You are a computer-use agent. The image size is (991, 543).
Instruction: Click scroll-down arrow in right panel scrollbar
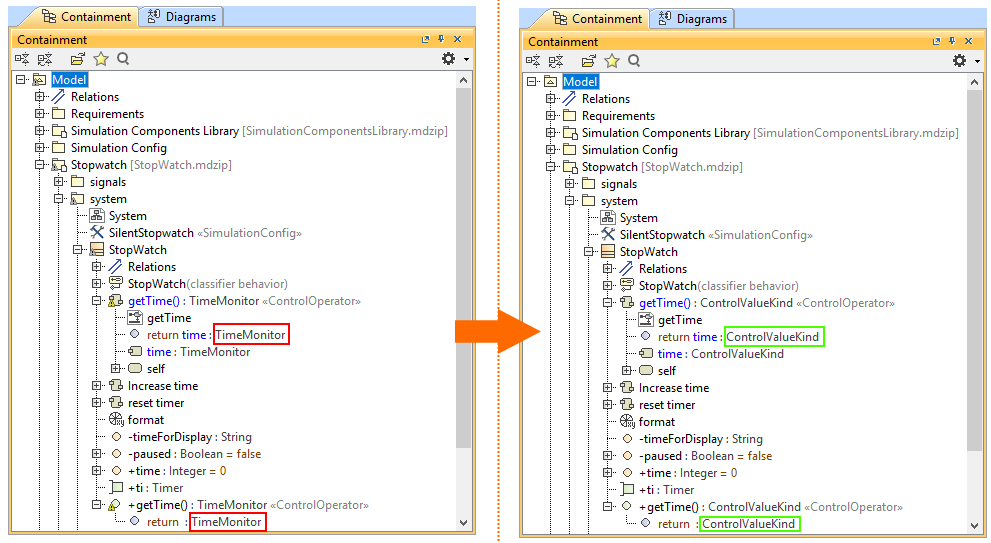[x=974, y=525]
